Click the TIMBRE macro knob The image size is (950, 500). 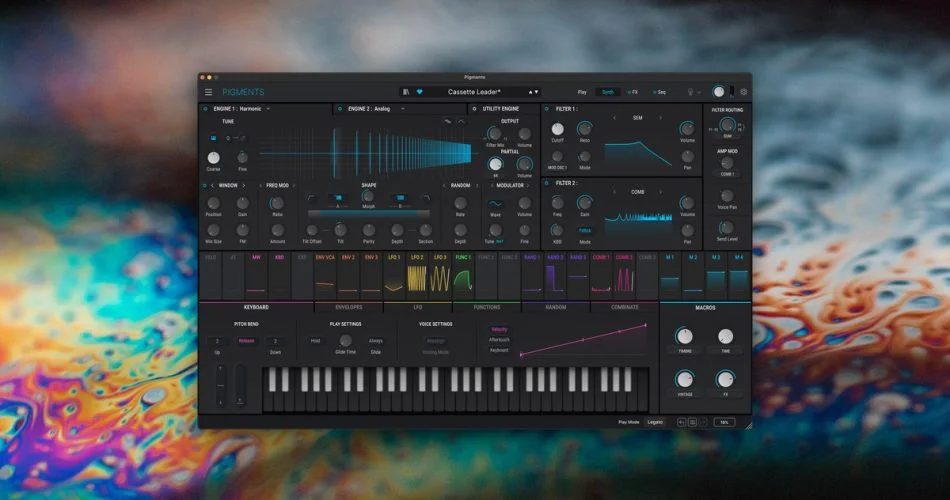tap(684, 336)
